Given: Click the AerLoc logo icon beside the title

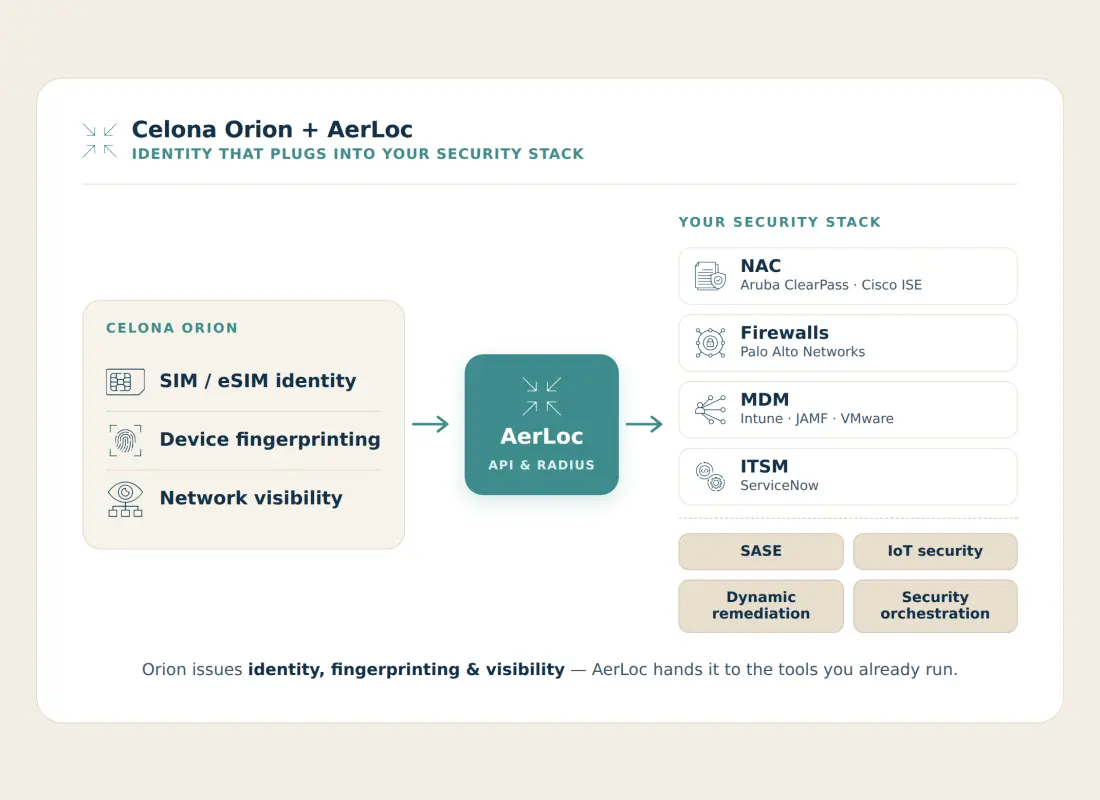Looking at the screenshot, I should [x=100, y=140].
